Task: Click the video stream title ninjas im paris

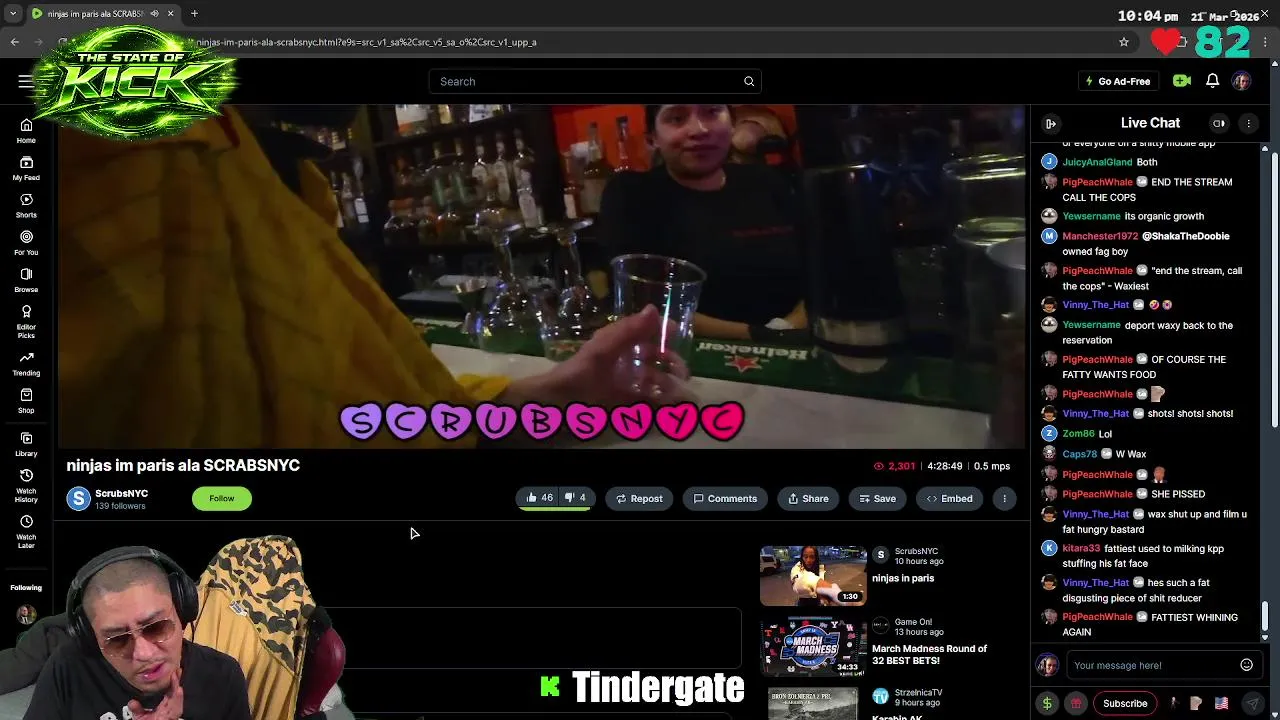Action: 183,465
